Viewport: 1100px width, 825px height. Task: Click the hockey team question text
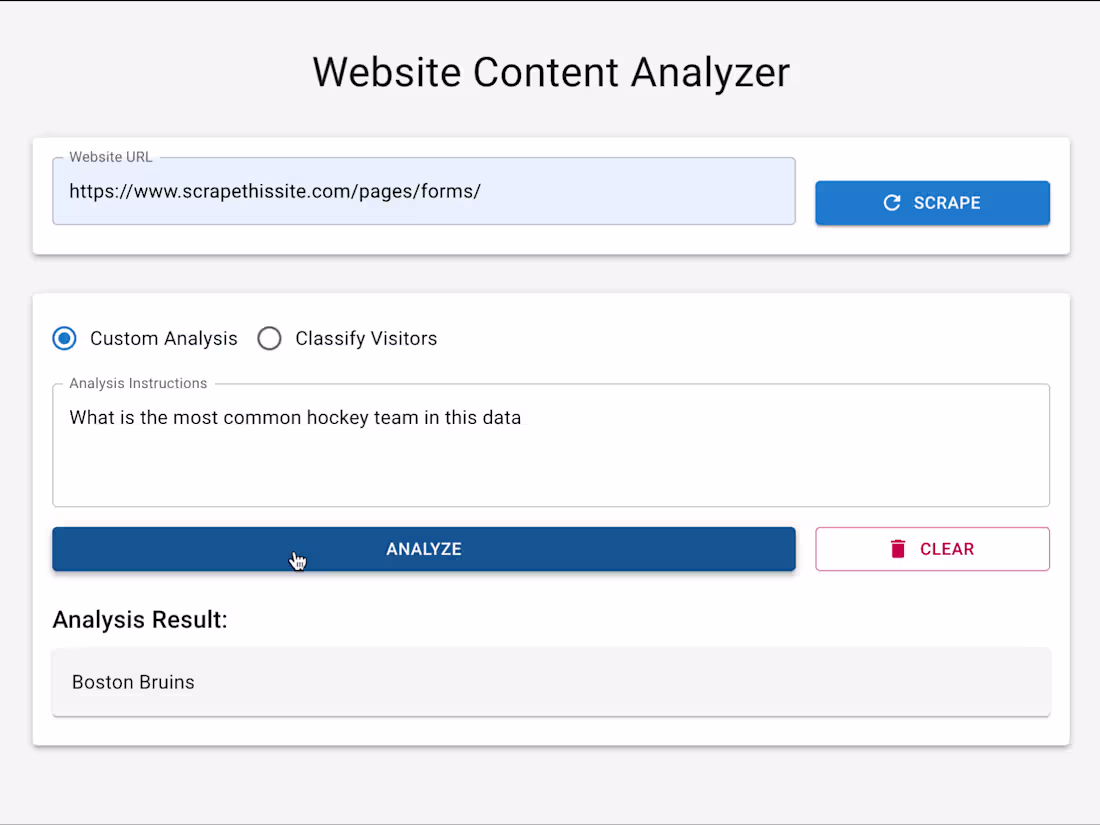pyautogui.click(x=294, y=417)
